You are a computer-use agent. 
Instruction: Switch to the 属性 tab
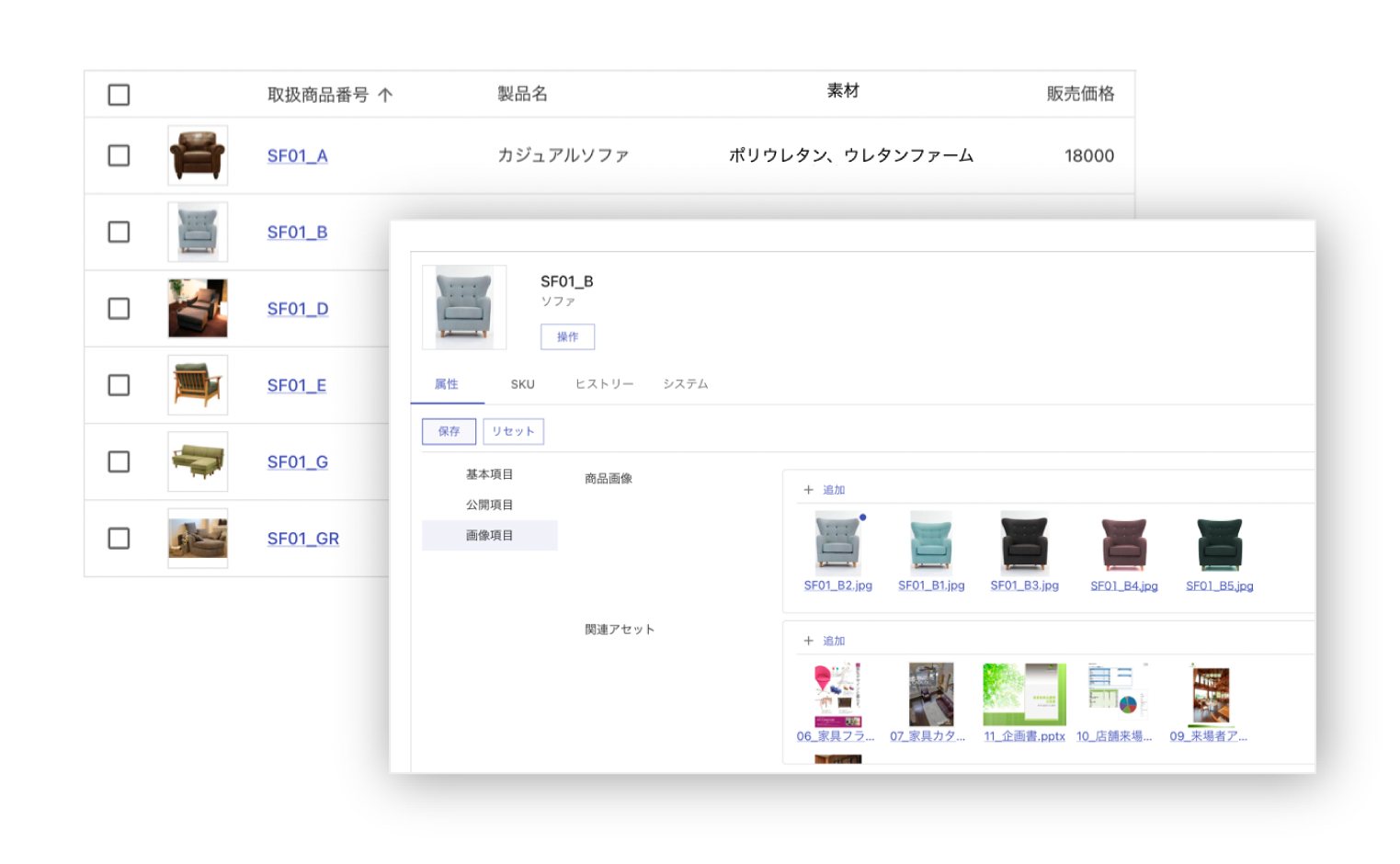click(447, 384)
